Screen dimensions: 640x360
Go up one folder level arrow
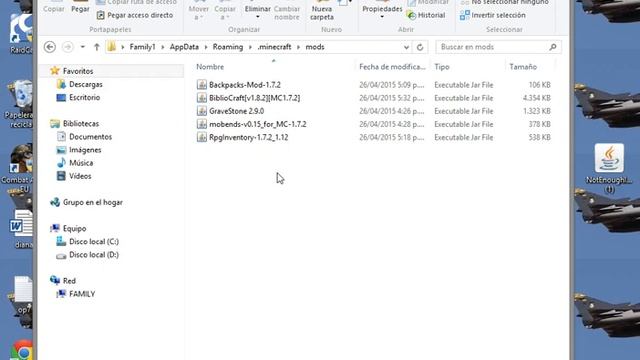coord(97,47)
